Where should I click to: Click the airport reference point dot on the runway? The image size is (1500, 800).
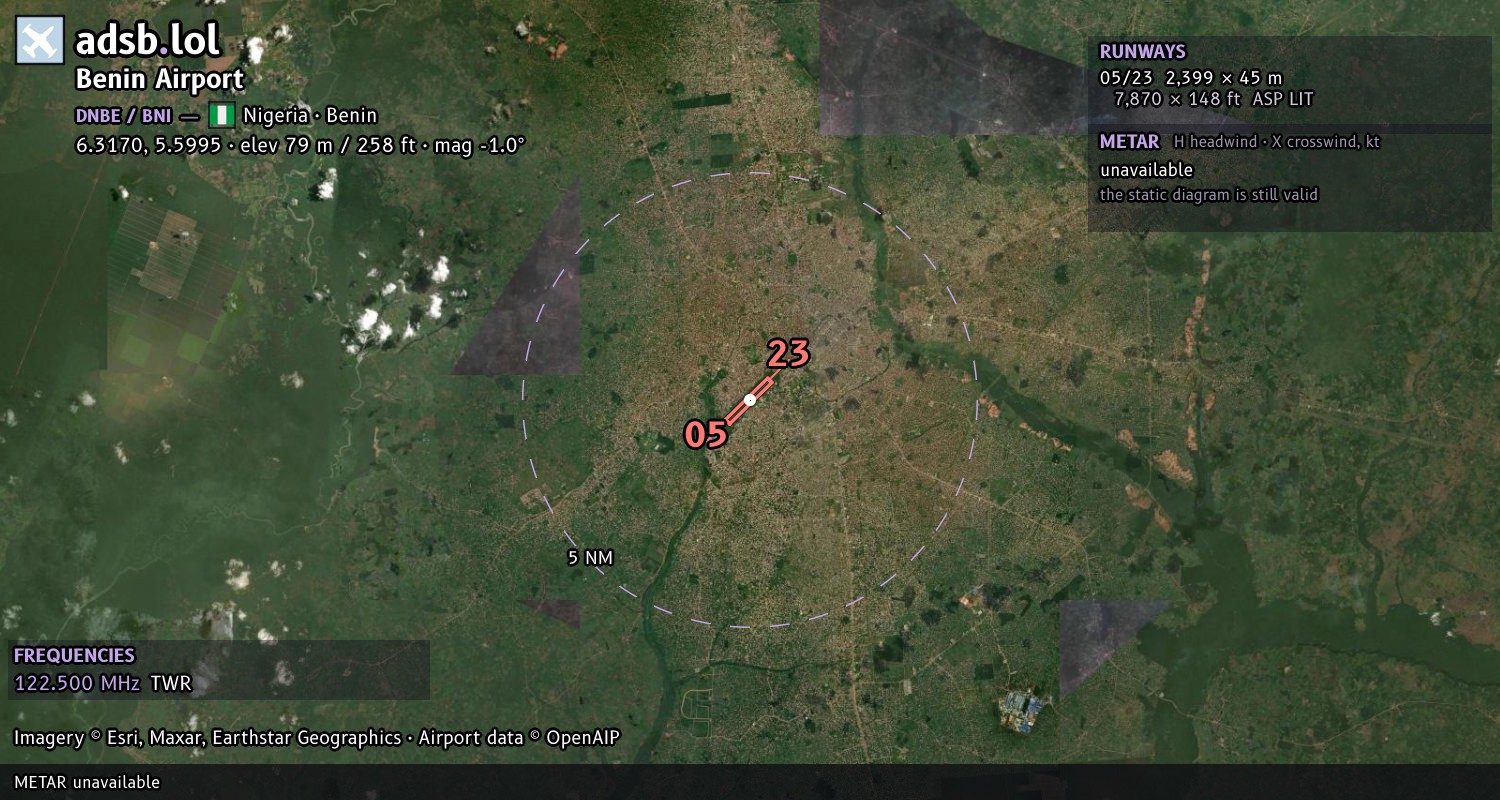[750, 400]
